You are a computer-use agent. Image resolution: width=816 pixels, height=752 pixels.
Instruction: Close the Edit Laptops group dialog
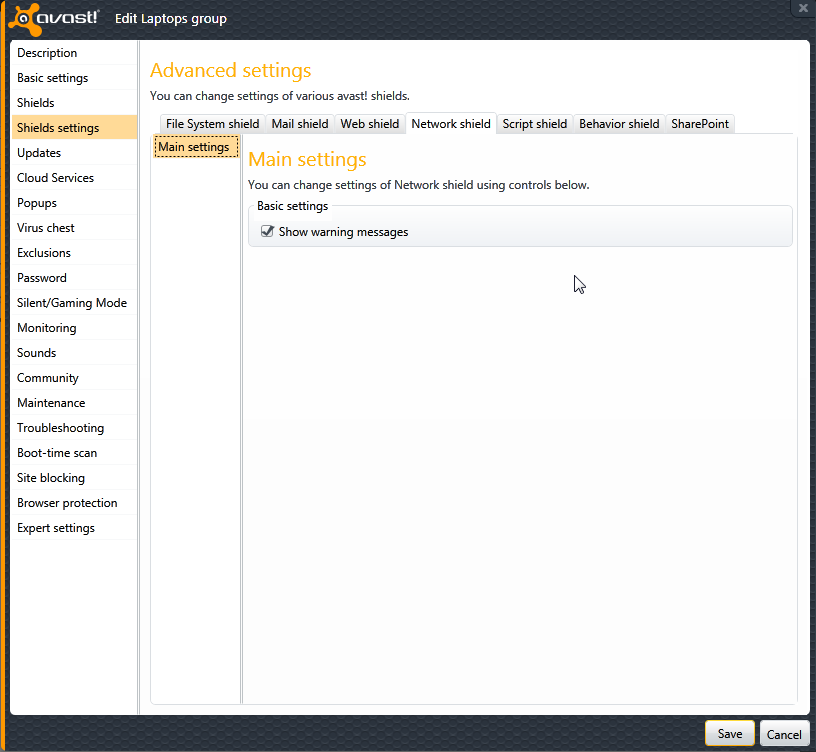tap(803, 8)
